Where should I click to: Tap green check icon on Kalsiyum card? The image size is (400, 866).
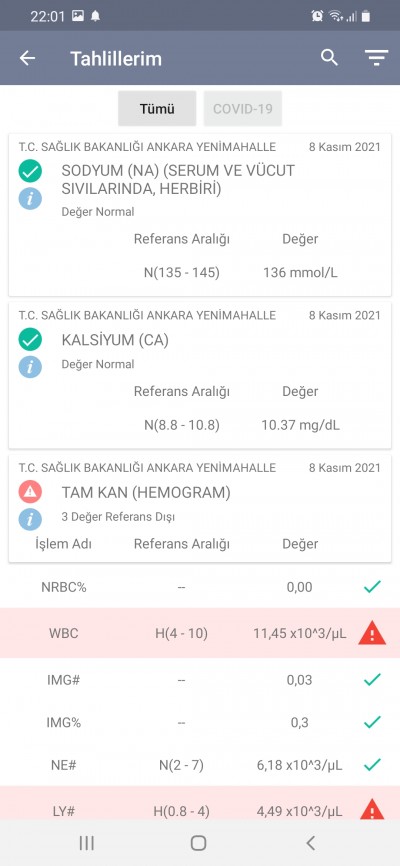coord(30,340)
